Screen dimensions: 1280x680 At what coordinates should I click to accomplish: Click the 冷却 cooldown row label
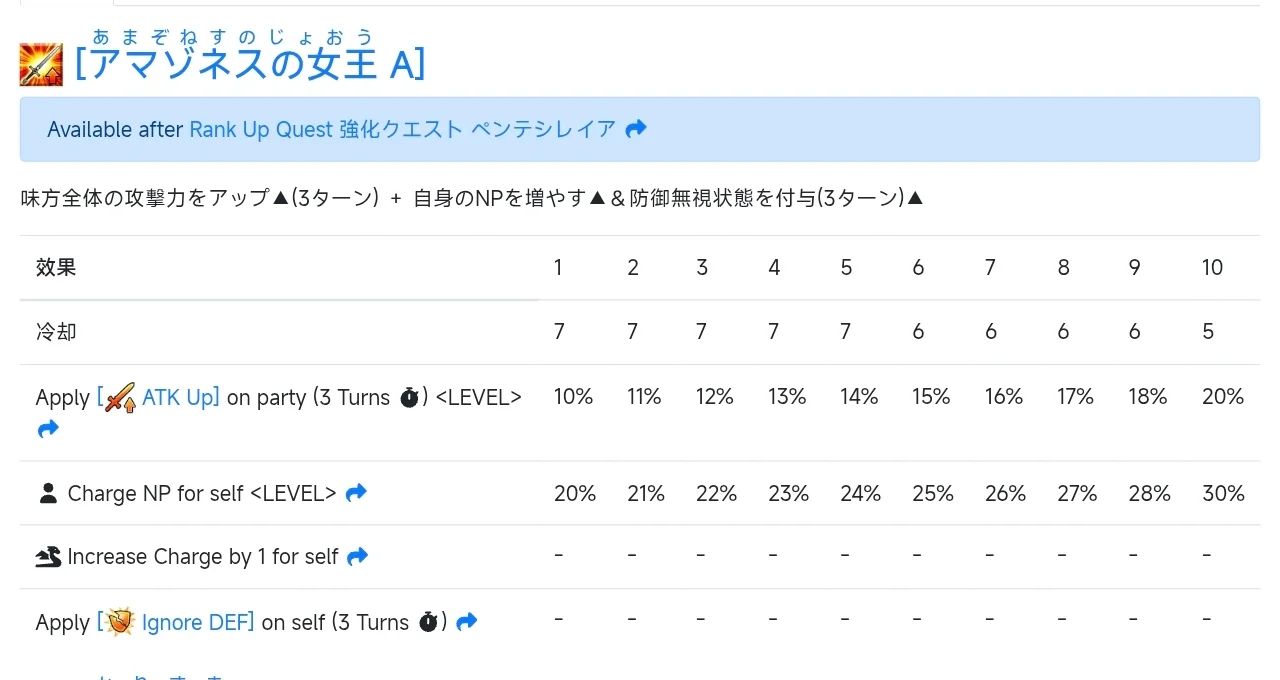56,332
